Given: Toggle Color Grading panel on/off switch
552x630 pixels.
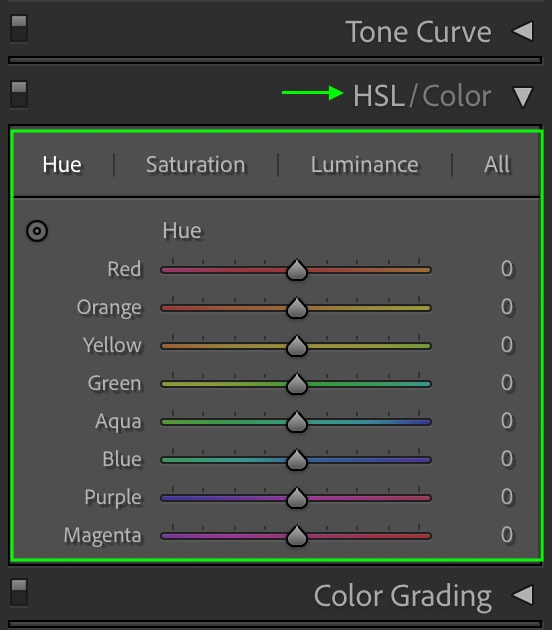Looking at the screenshot, I should 19,592.
